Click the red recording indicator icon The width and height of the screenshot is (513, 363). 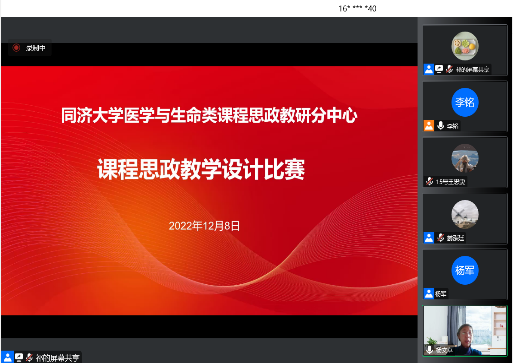pos(16,48)
